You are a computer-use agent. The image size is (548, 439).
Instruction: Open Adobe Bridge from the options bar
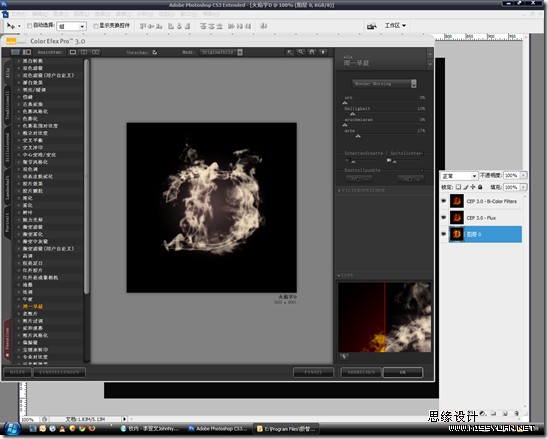(x=372, y=26)
